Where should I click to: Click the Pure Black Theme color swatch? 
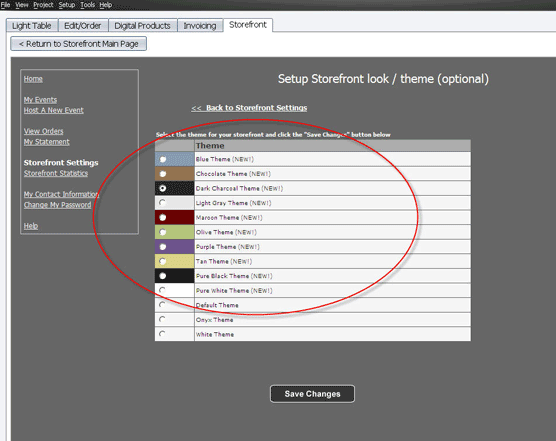pyautogui.click(x=174, y=275)
